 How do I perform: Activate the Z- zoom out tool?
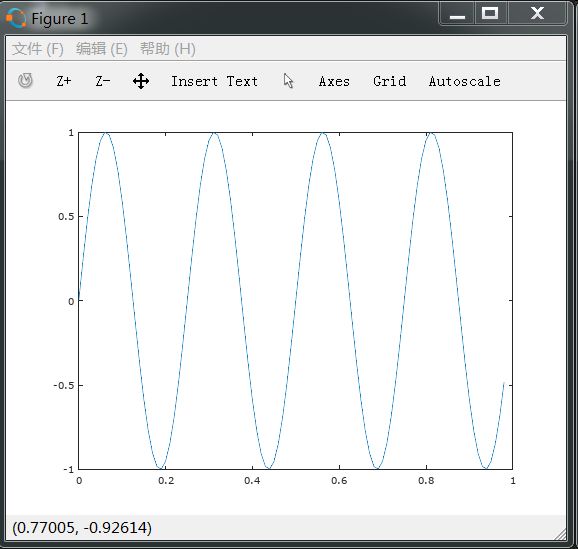102,81
